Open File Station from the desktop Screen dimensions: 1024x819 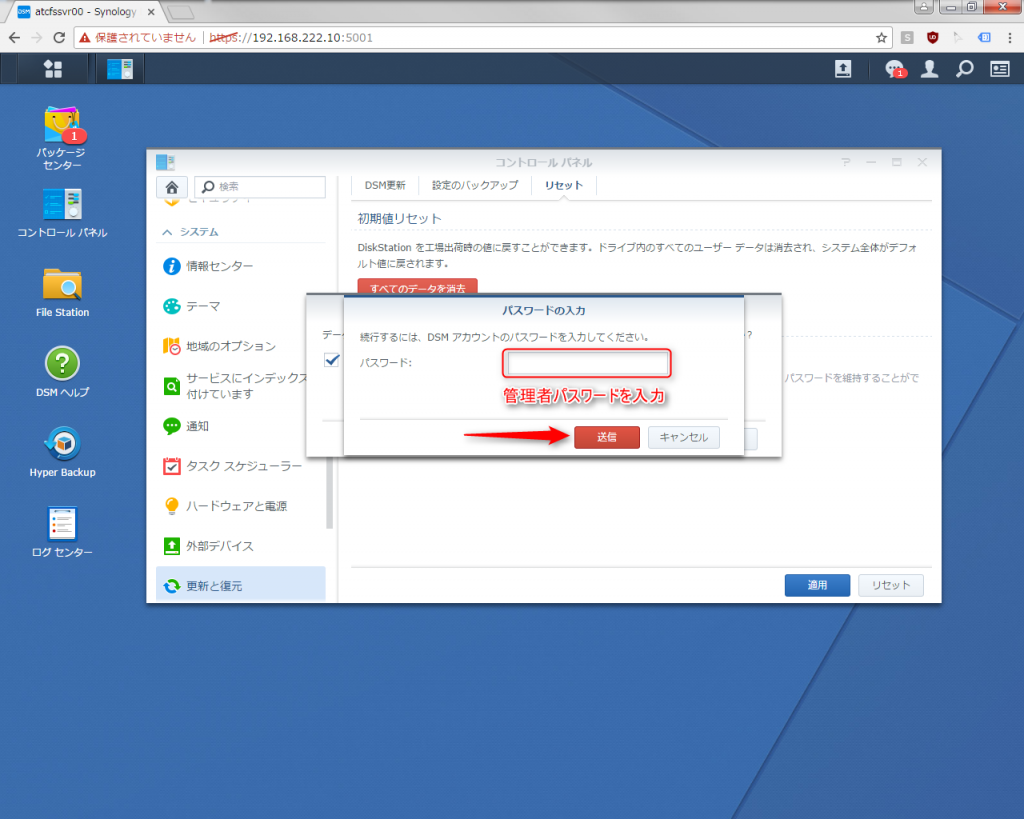(x=62, y=285)
